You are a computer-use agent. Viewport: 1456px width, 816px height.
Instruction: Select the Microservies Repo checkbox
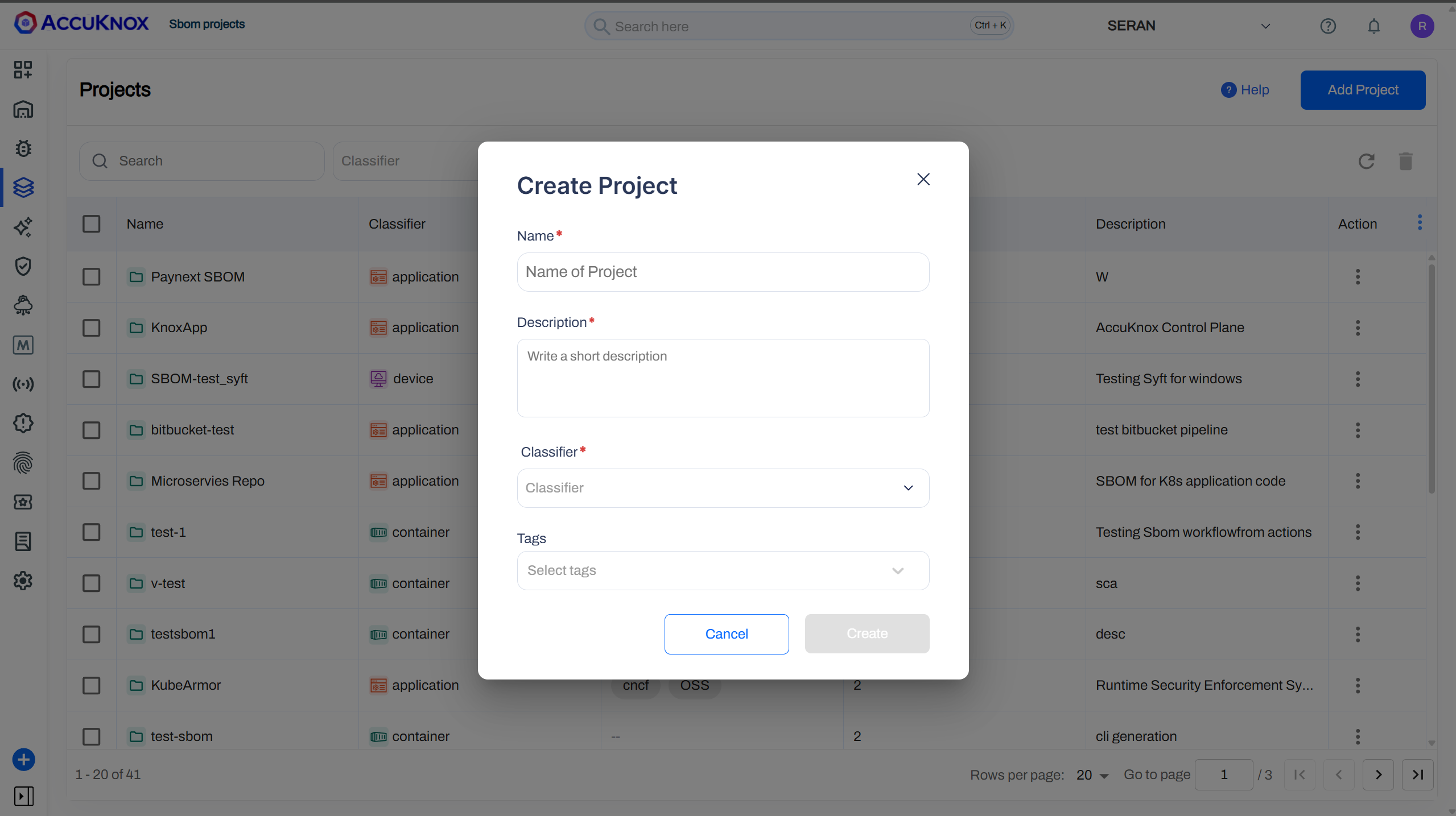click(91, 481)
